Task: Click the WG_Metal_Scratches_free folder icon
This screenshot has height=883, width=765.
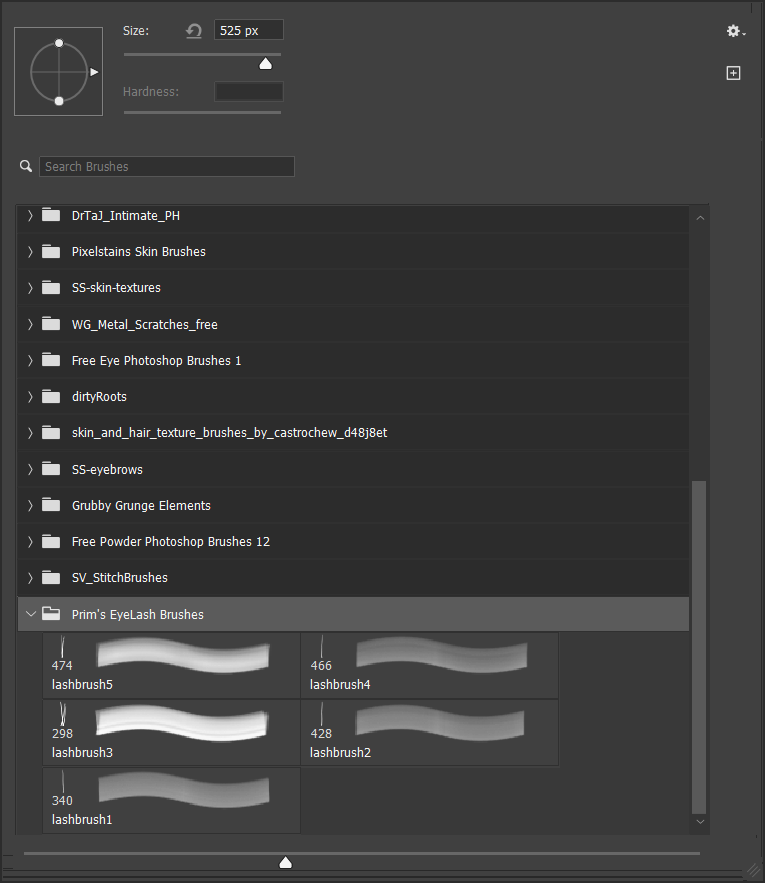Action: [51, 324]
